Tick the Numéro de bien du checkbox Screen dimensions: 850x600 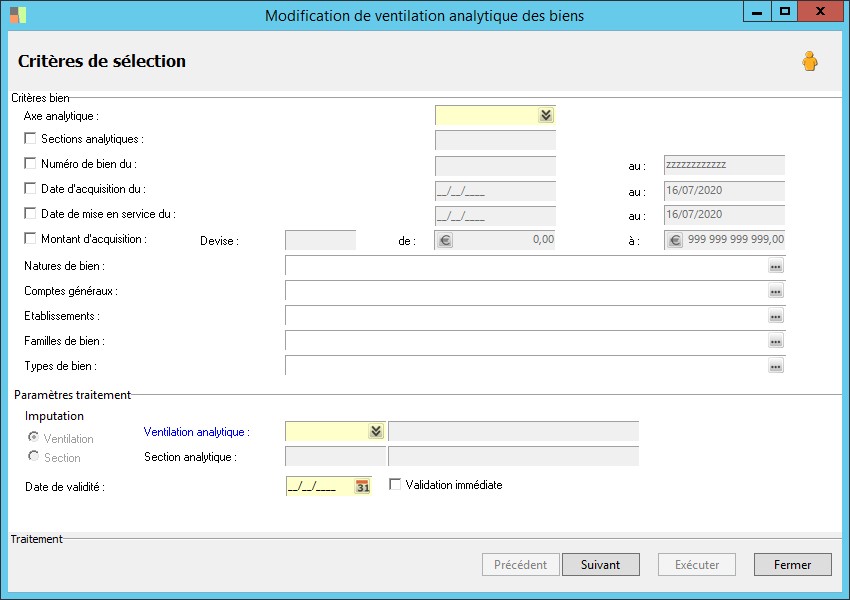point(30,164)
